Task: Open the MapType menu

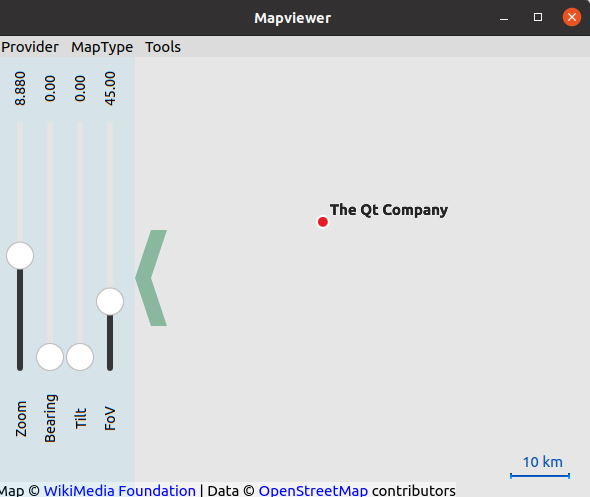Action: click(102, 47)
